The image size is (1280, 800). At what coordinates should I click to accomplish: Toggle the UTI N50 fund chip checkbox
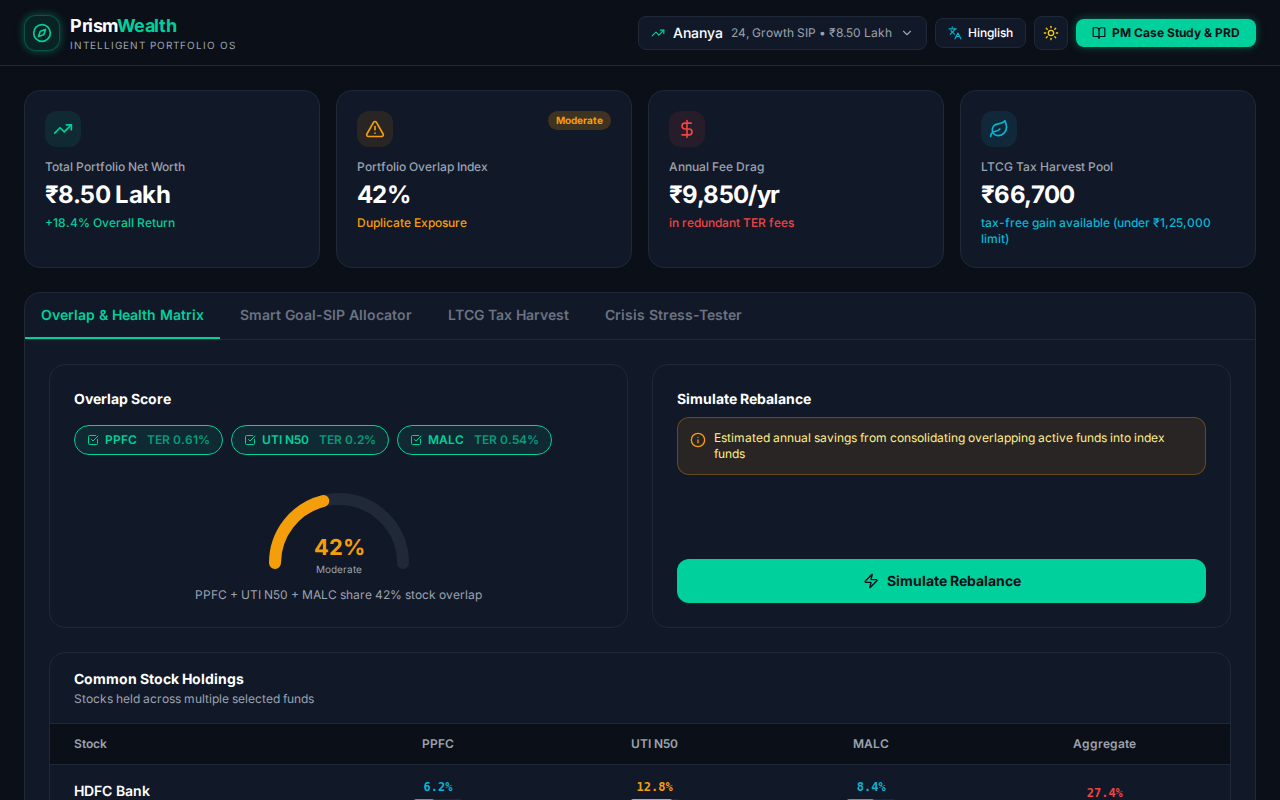(x=251, y=440)
